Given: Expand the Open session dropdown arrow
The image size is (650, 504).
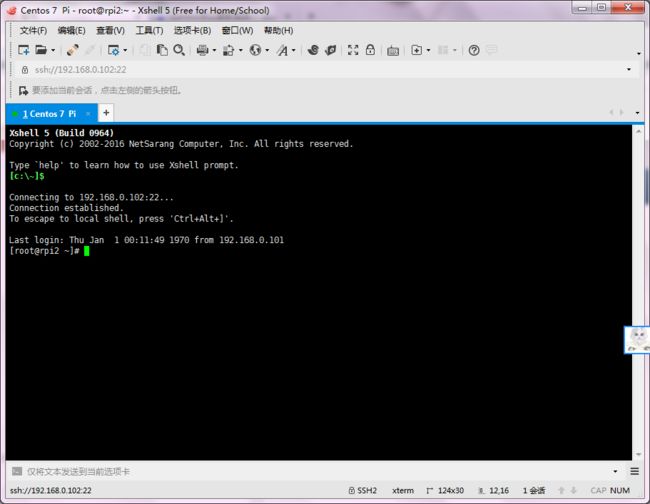Looking at the screenshot, I should [53, 51].
